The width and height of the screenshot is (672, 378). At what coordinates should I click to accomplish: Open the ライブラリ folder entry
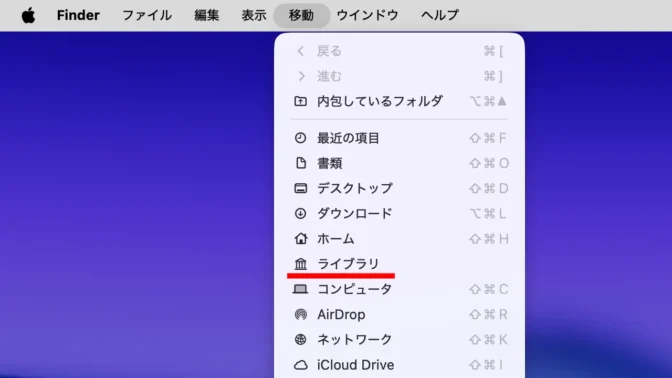tap(399, 264)
